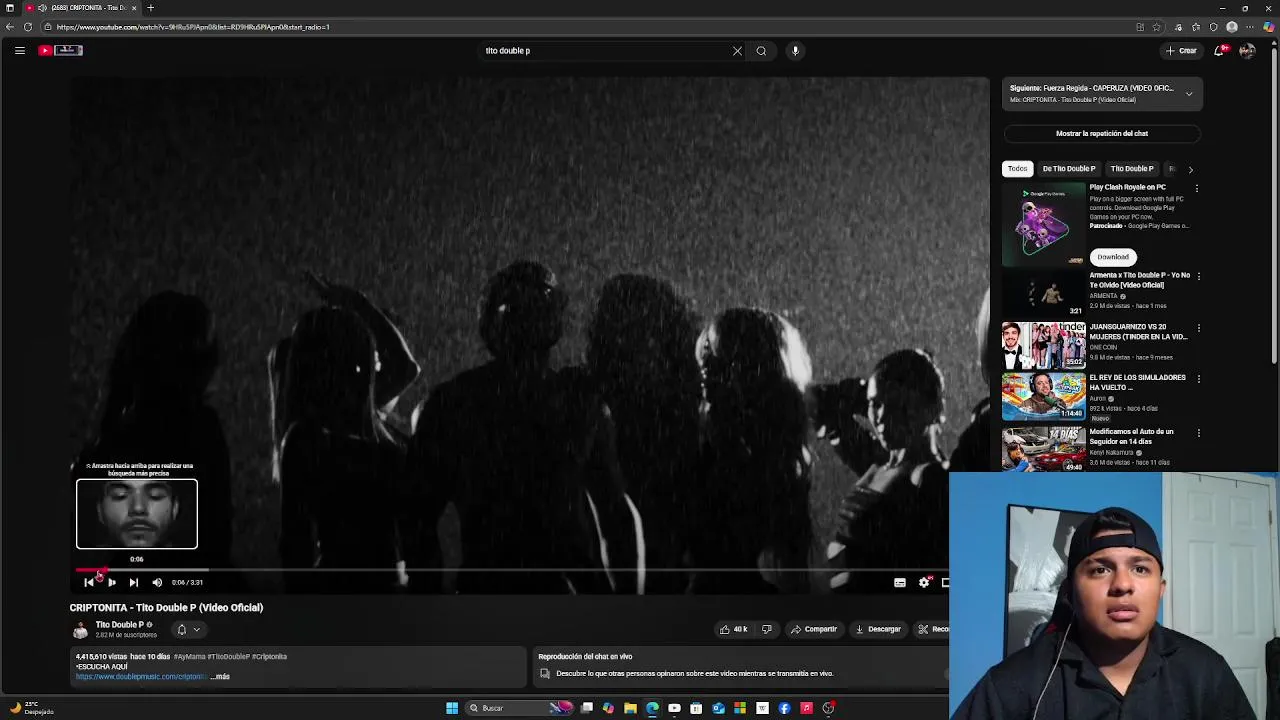Click the browser address bar URL
This screenshot has height=720, width=1280.
tap(192, 27)
